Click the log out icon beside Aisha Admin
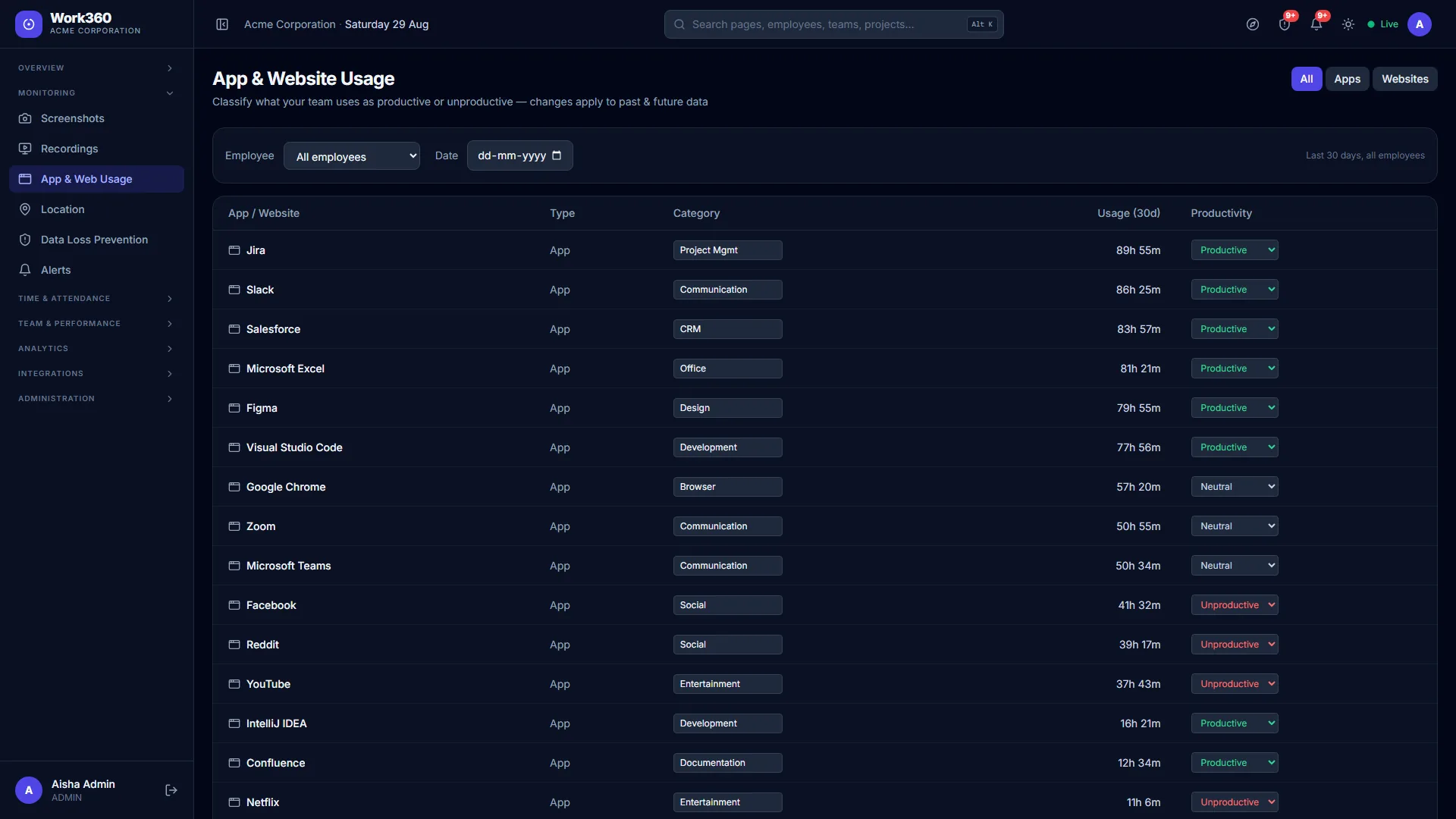 click(x=171, y=790)
